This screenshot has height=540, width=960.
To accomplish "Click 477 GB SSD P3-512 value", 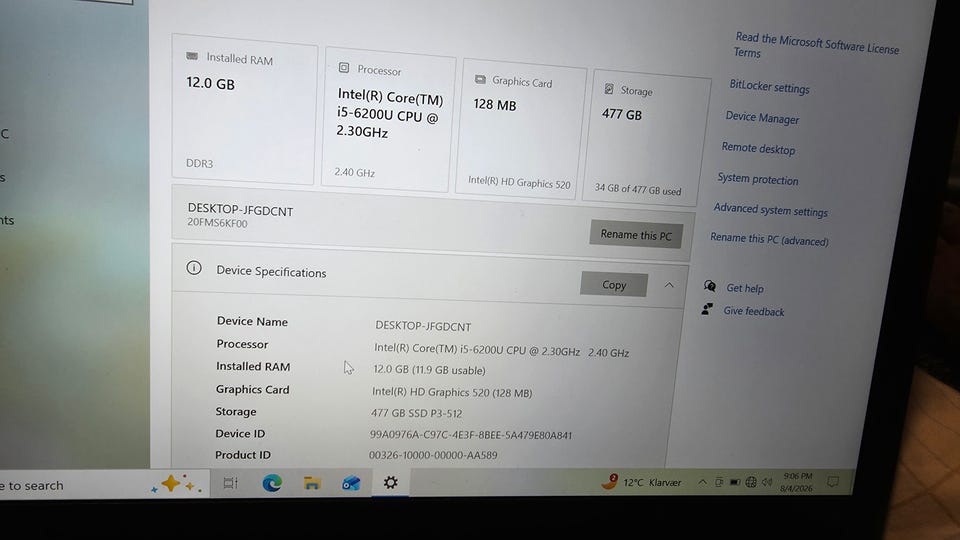I will pos(416,413).
